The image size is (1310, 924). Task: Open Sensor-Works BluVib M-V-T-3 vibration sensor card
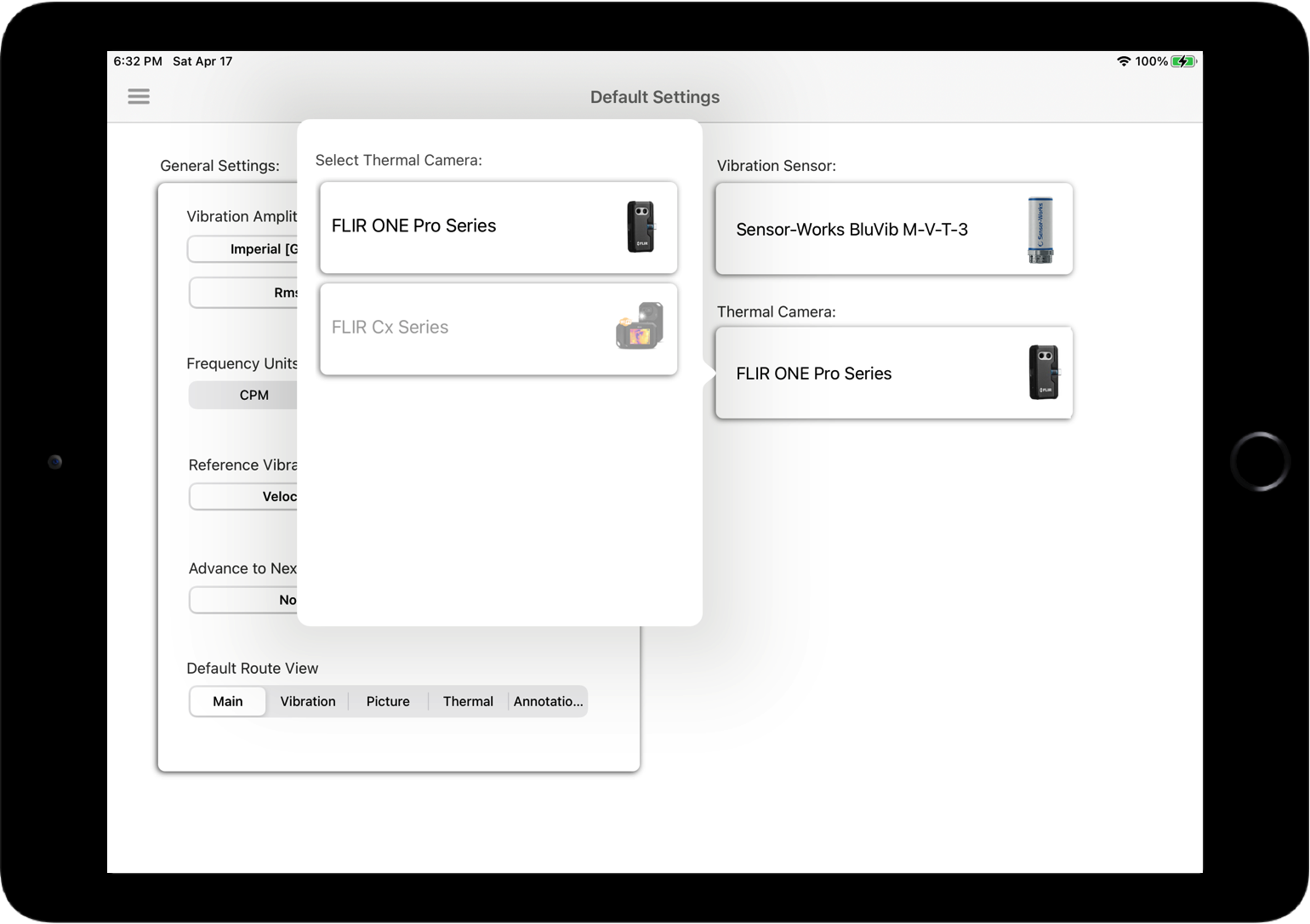point(894,229)
